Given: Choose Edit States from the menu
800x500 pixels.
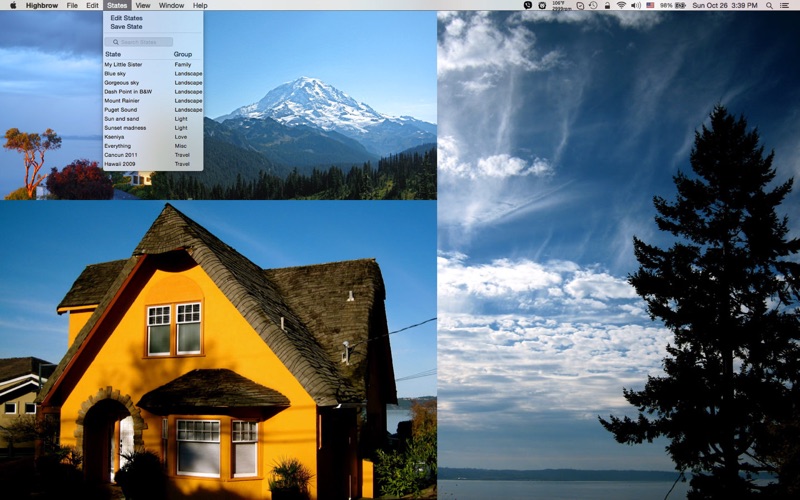Looking at the screenshot, I should coord(127,18).
